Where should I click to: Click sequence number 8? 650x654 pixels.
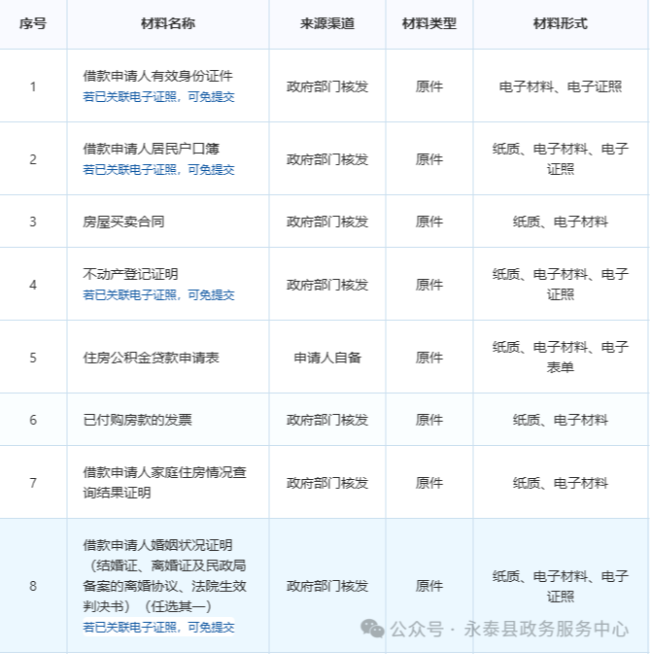[33, 586]
